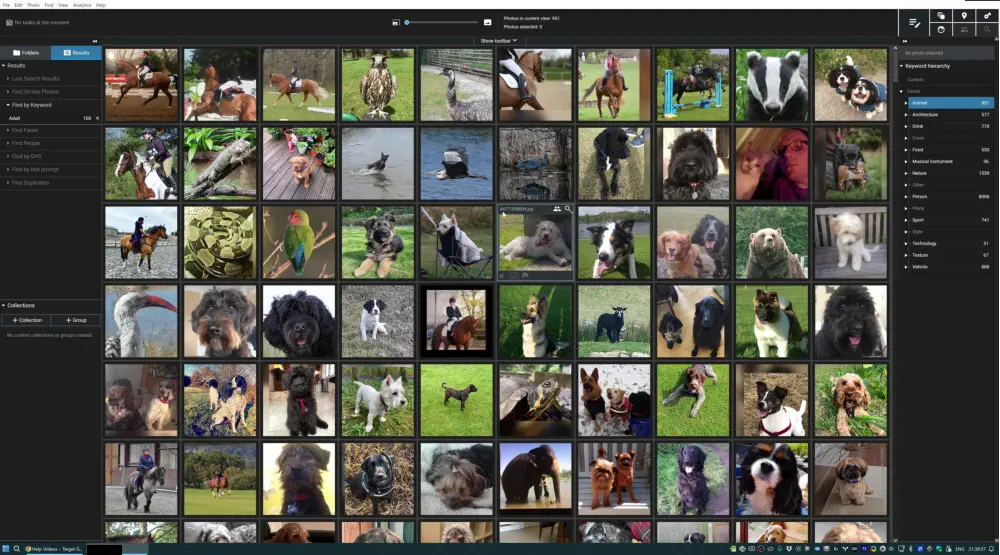The width and height of the screenshot is (1000, 555).
Task: Click the GPS location pin icon
Action: point(964,15)
